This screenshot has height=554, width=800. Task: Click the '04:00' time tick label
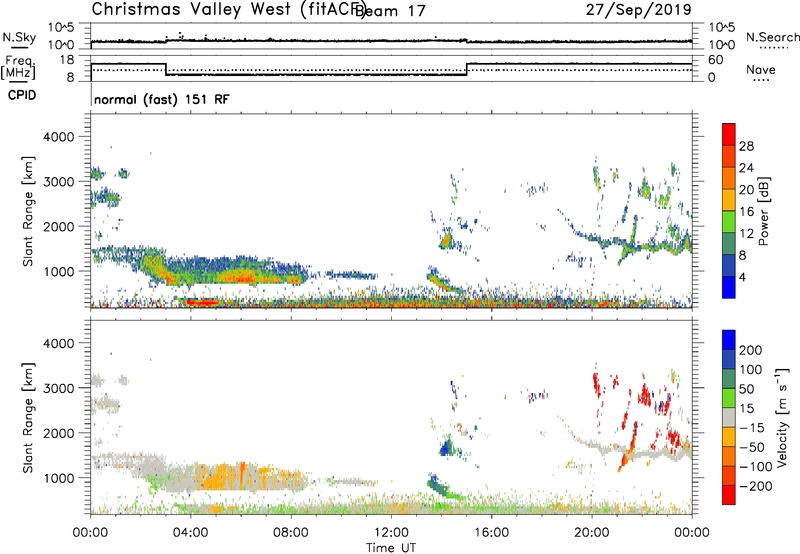190,533
